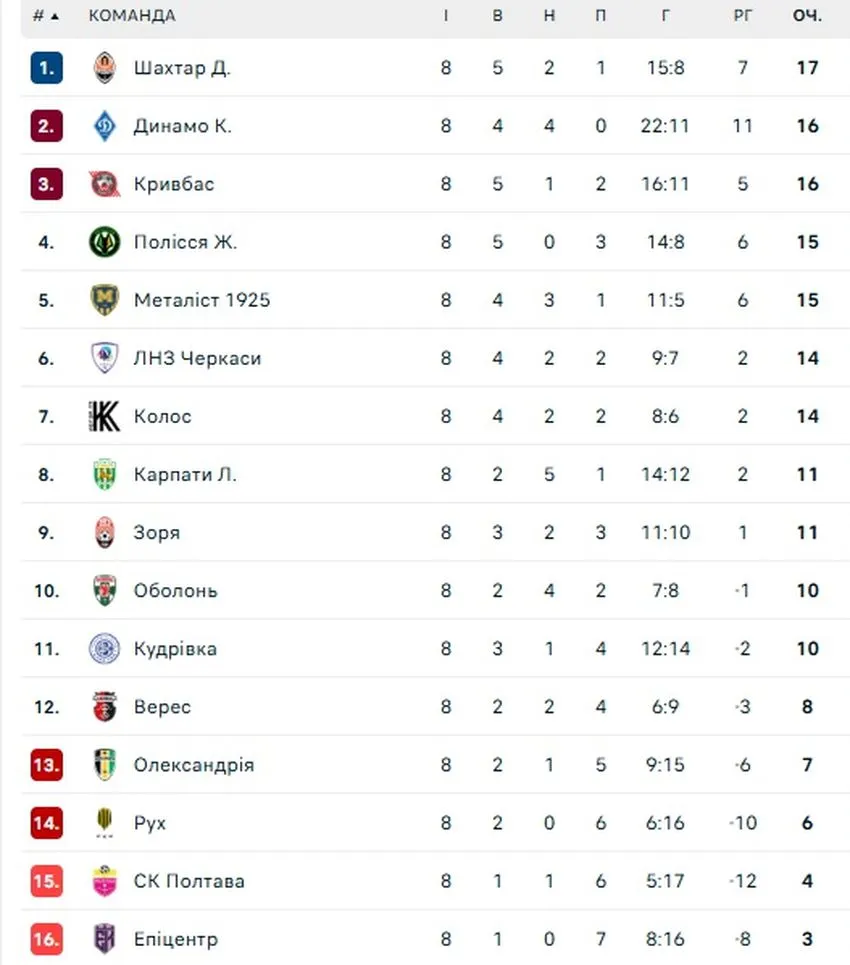This screenshot has height=965, width=850.
Task: Click the blue rank 1 position badge
Action: tap(46, 68)
